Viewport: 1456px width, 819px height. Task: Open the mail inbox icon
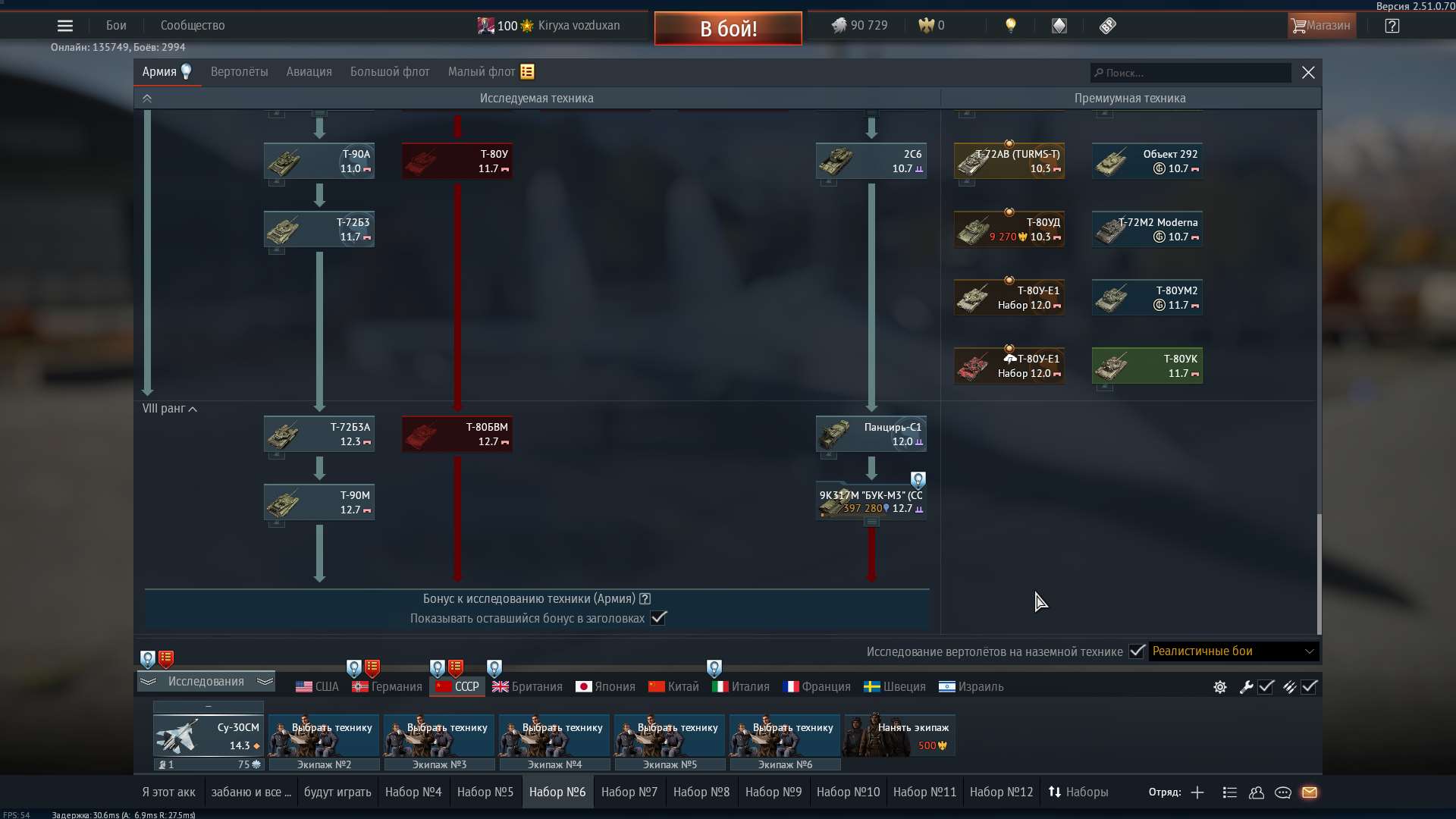(x=1311, y=792)
